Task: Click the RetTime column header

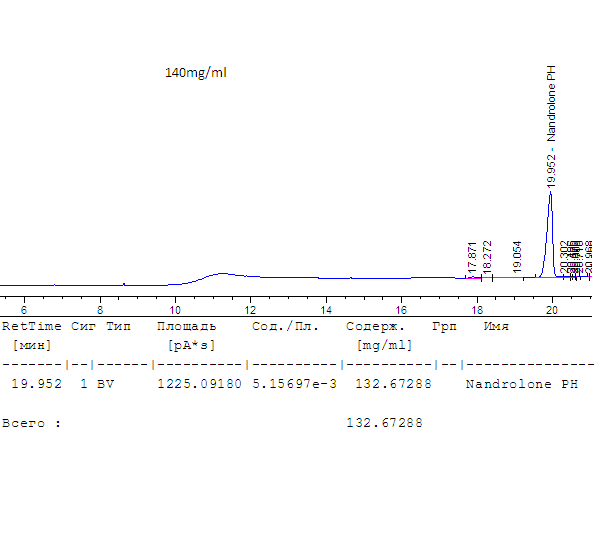Action: [32, 327]
